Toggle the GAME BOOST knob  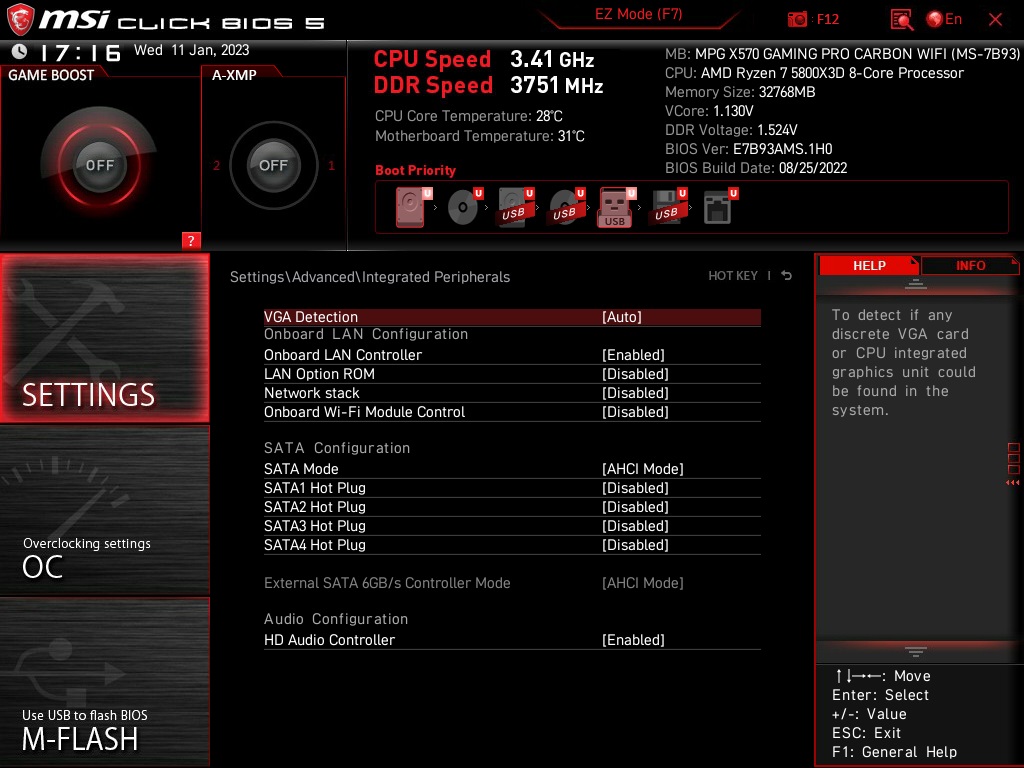click(x=99, y=165)
